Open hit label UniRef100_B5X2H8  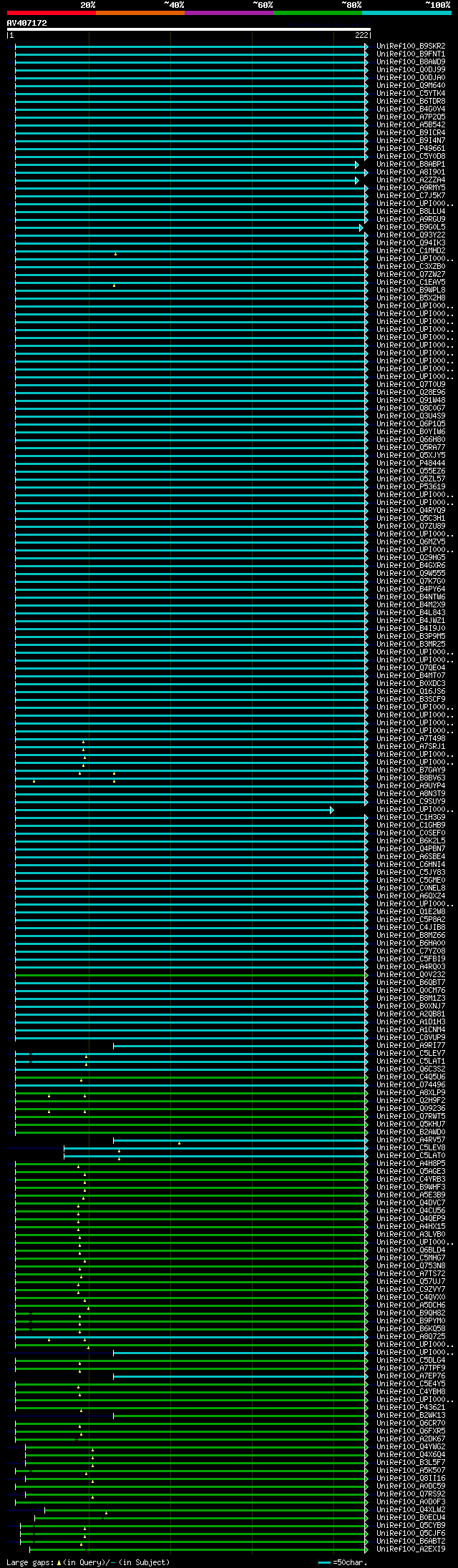coord(411,298)
